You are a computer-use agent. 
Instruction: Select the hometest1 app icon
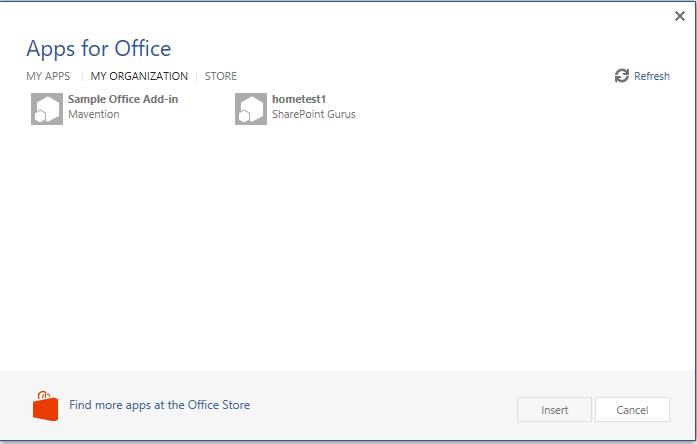click(x=251, y=108)
